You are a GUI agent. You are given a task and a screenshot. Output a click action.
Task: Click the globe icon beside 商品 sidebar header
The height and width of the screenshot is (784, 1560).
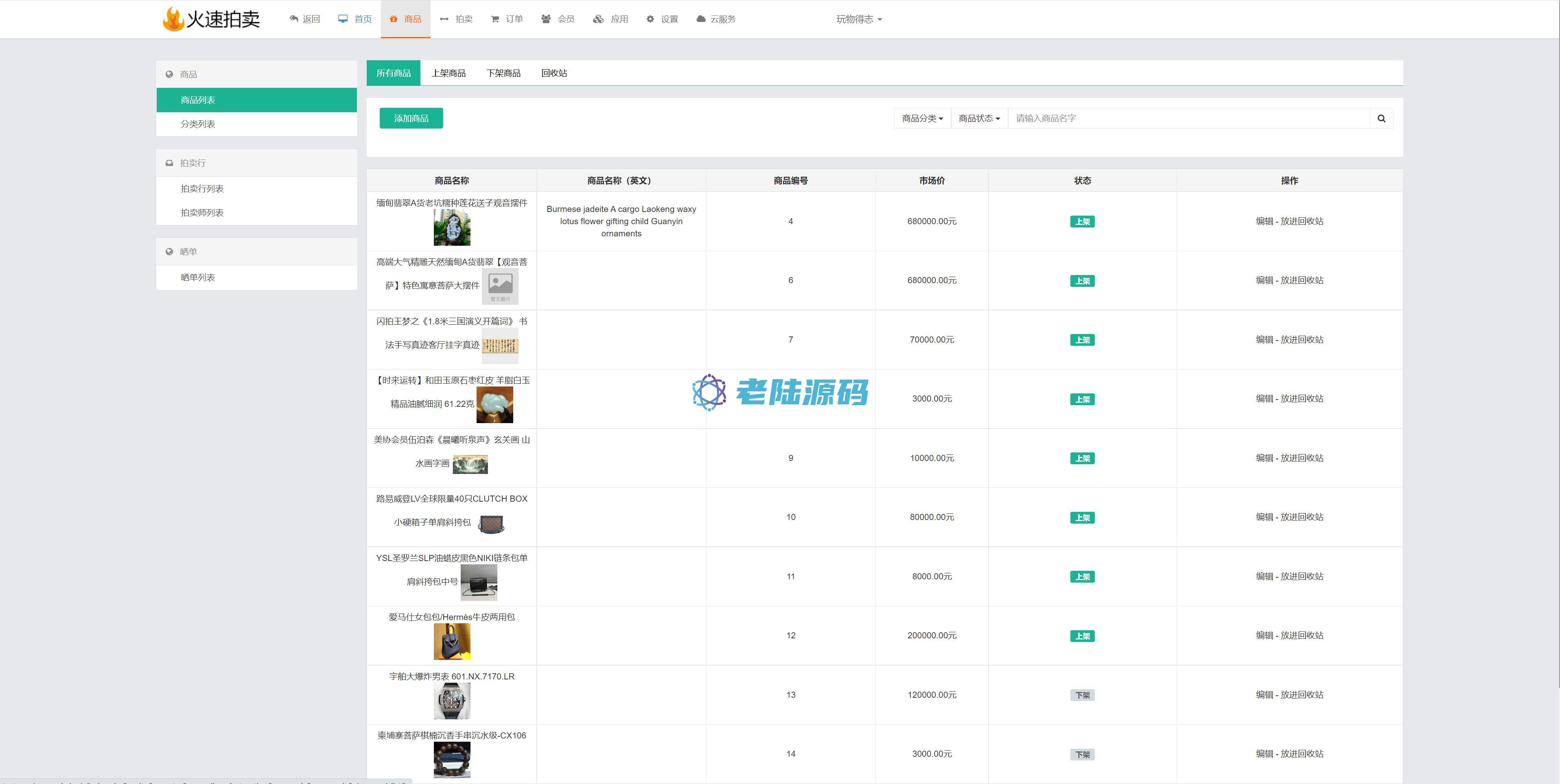(170, 74)
